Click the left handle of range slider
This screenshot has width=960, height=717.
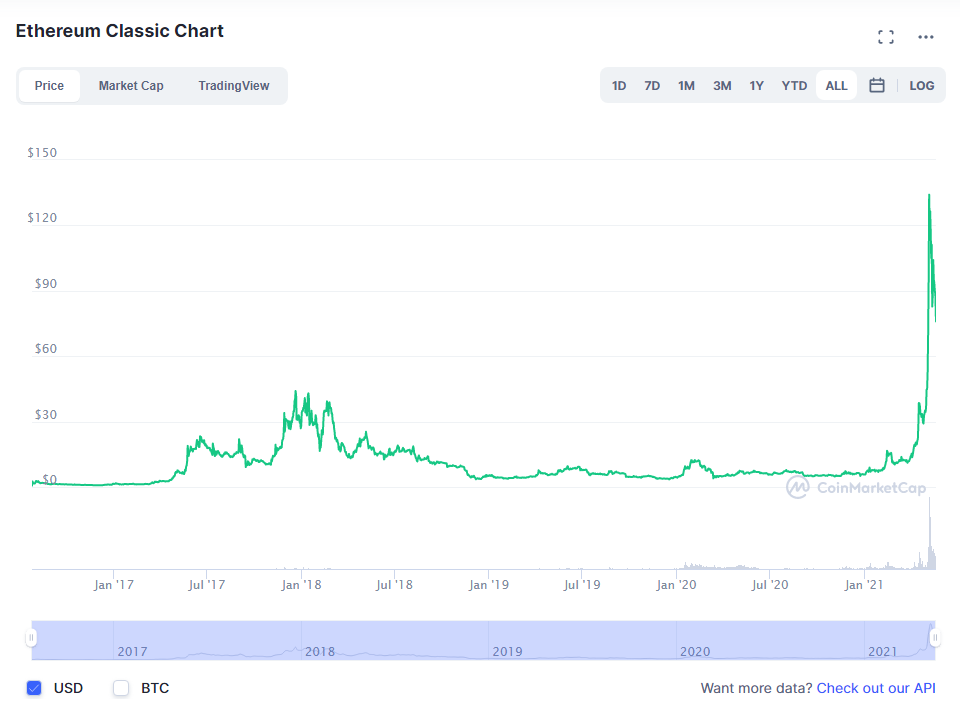click(32, 638)
